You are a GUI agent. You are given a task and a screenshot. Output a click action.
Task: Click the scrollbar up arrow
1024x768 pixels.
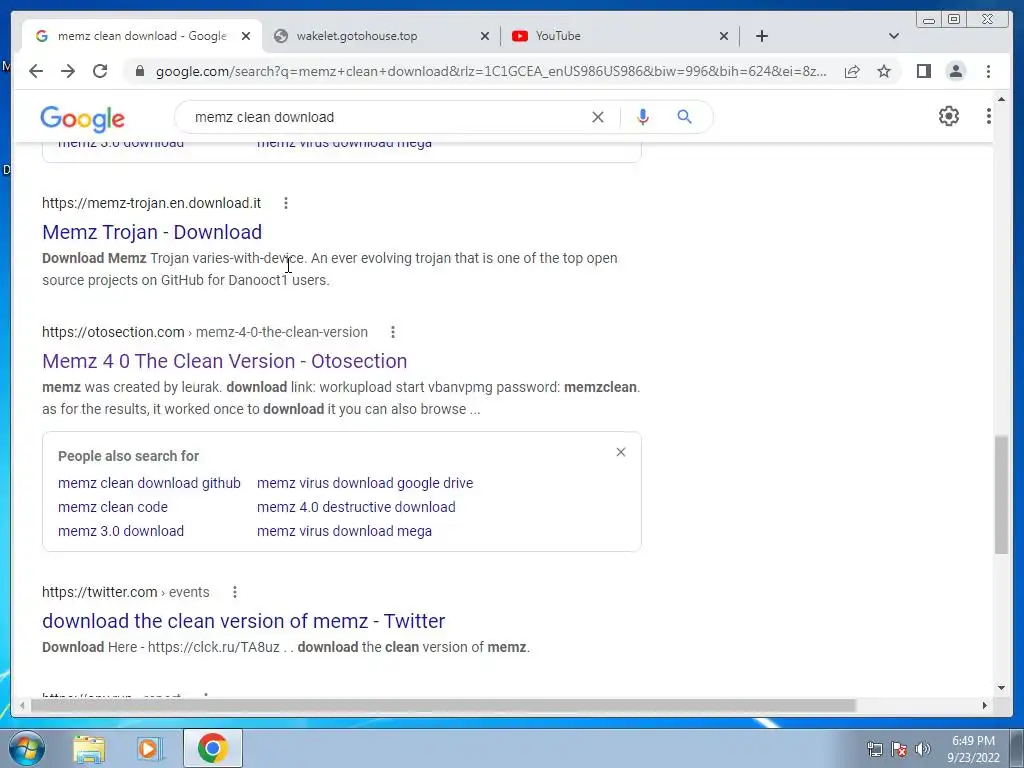(x=1001, y=99)
